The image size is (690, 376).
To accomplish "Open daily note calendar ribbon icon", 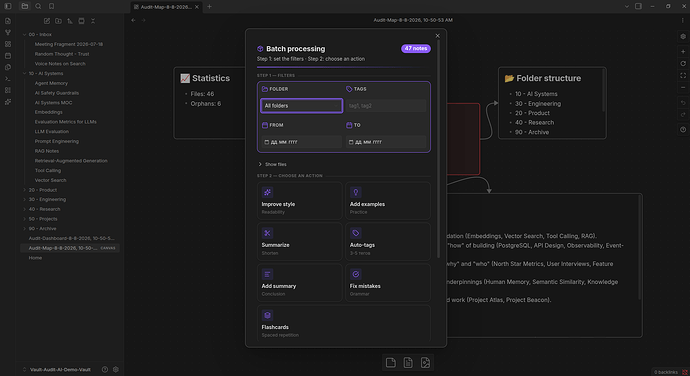I will pyautogui.click(x=8, y=56).
